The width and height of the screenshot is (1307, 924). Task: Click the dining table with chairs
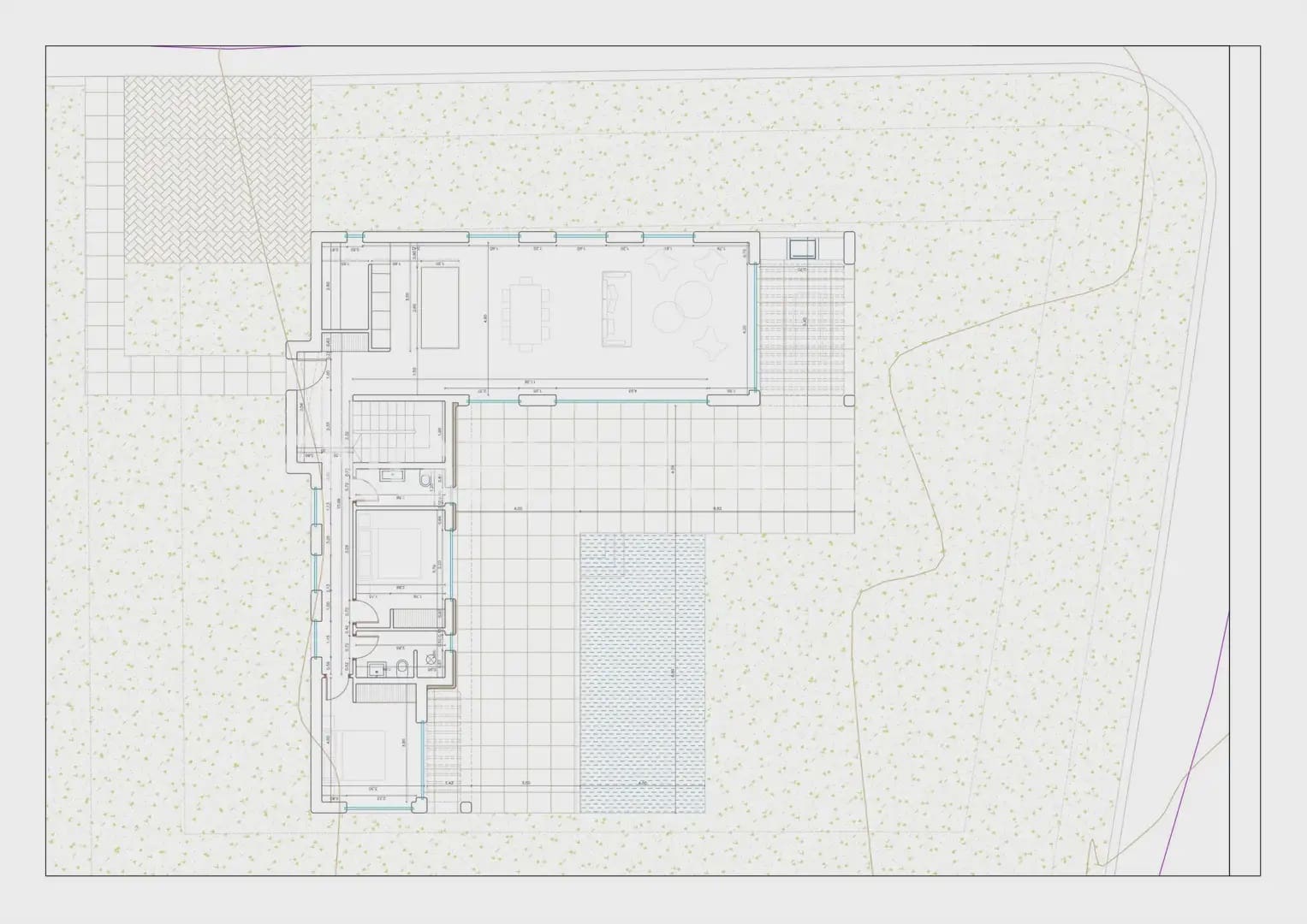(525, 312)
